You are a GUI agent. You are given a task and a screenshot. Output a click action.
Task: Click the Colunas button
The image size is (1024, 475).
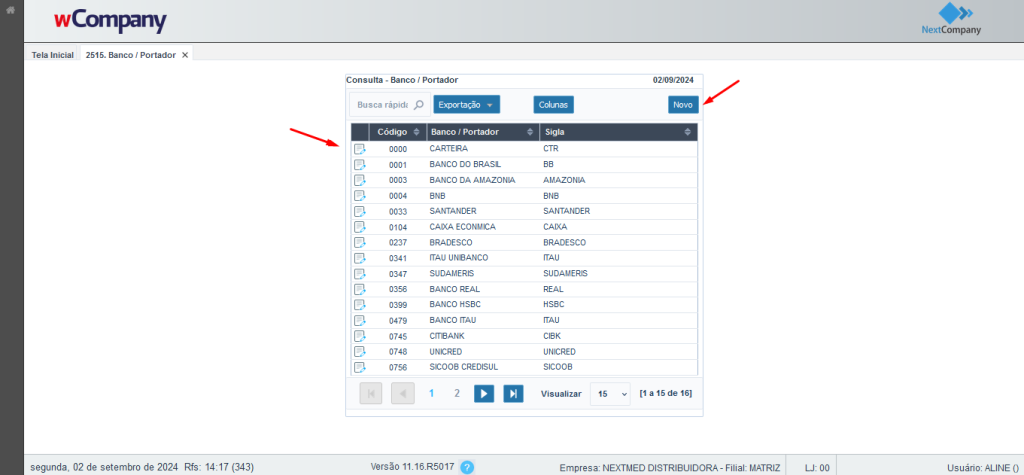553,105
